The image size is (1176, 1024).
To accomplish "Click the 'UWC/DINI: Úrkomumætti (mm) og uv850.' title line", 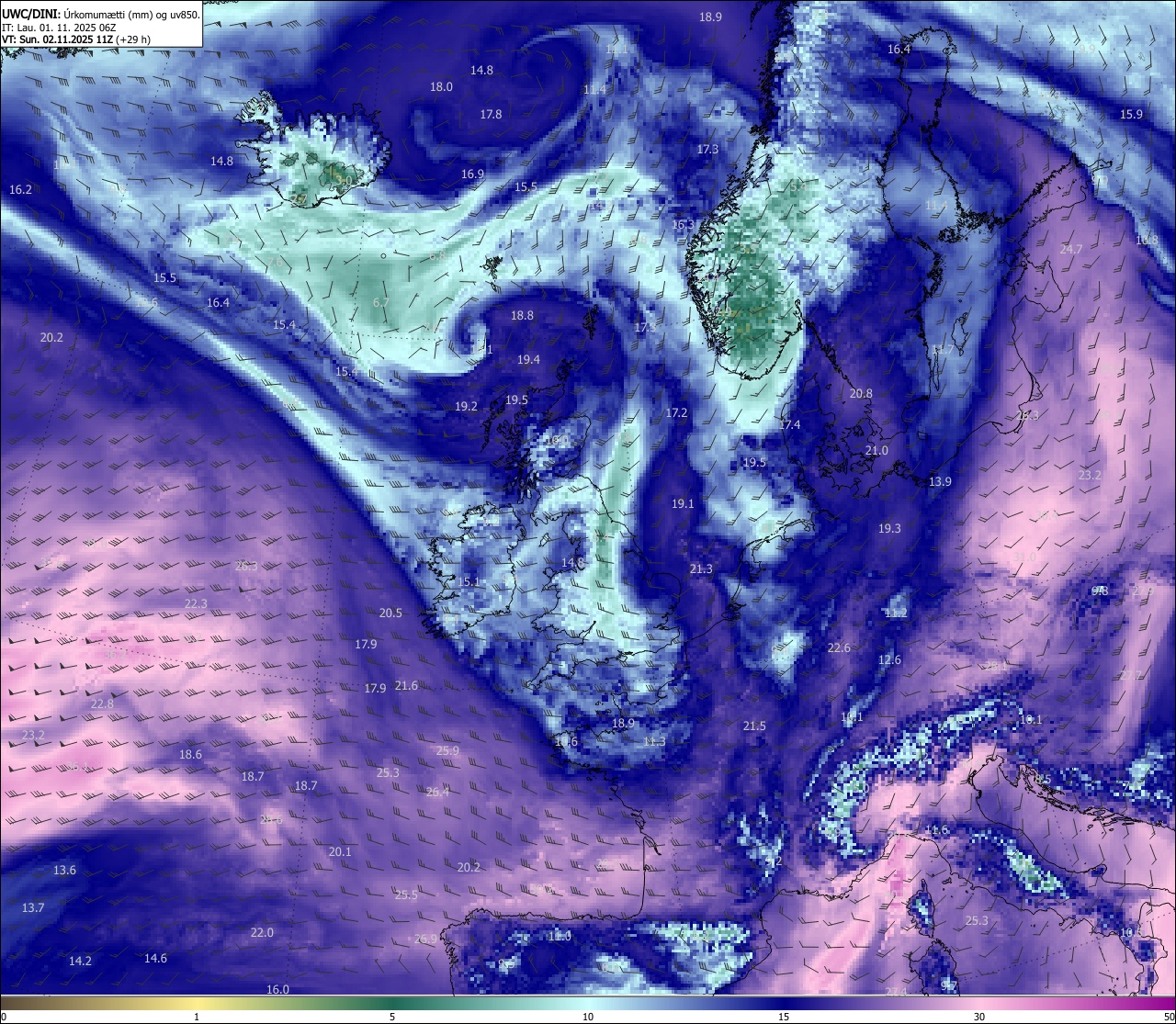I will (x=101, y=15).
